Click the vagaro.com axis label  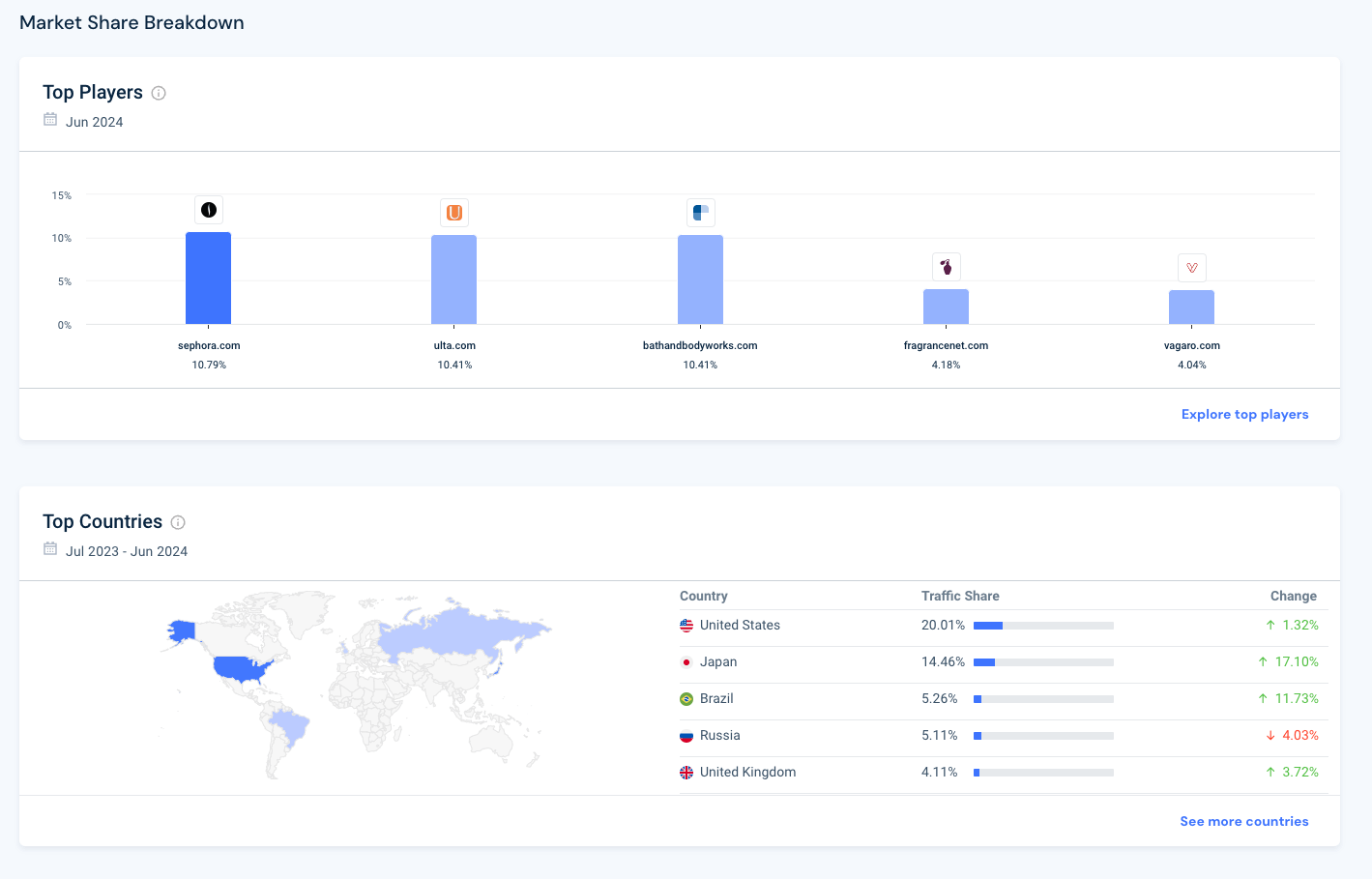[x=1192, y=345]
